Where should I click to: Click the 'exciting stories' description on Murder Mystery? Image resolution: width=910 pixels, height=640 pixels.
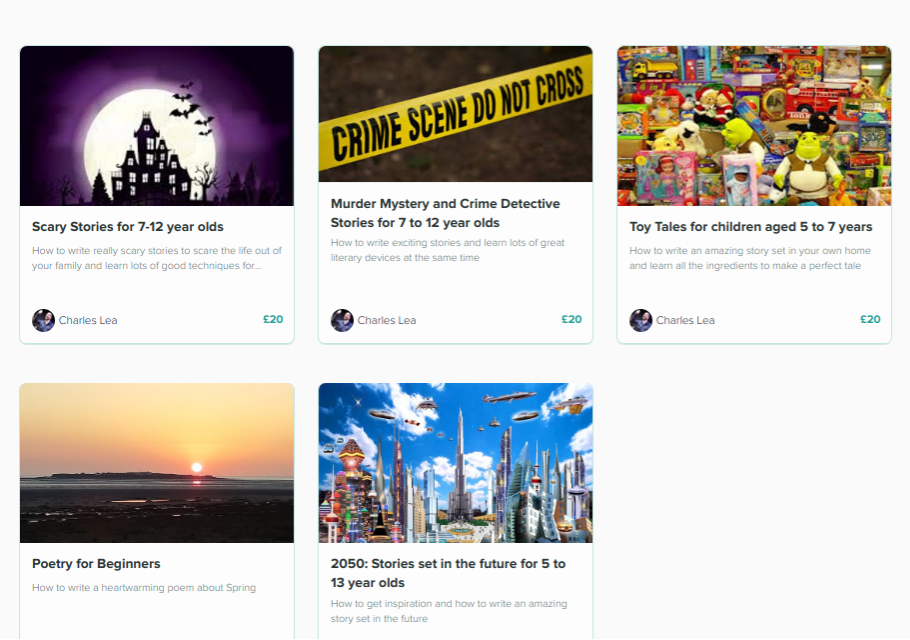[447, 250]
